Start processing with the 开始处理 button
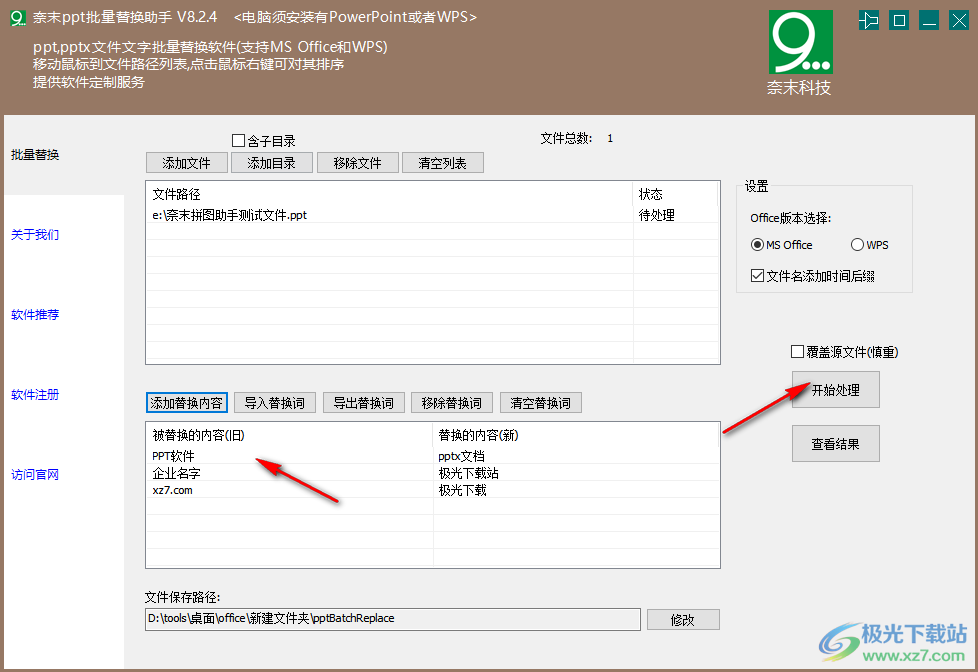Viewport: 978px width, 672px height. click(836, 390)
